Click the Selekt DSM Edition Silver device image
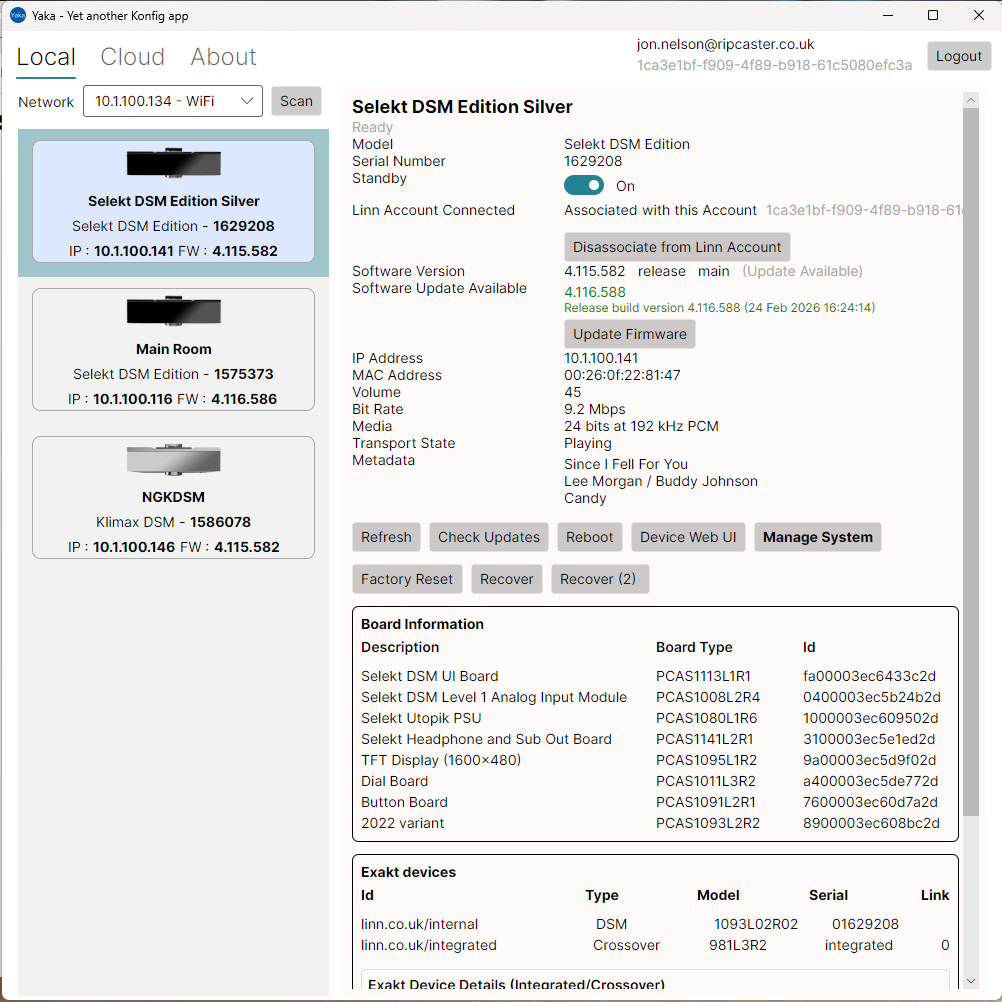1002x1002 pixels. [173, 162]
